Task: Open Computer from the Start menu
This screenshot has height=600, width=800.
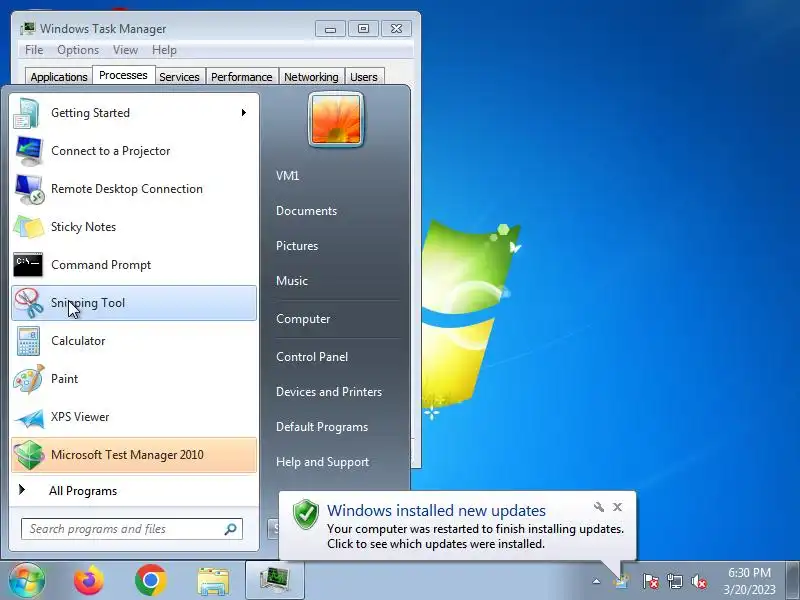Action: tap(303, 319)
